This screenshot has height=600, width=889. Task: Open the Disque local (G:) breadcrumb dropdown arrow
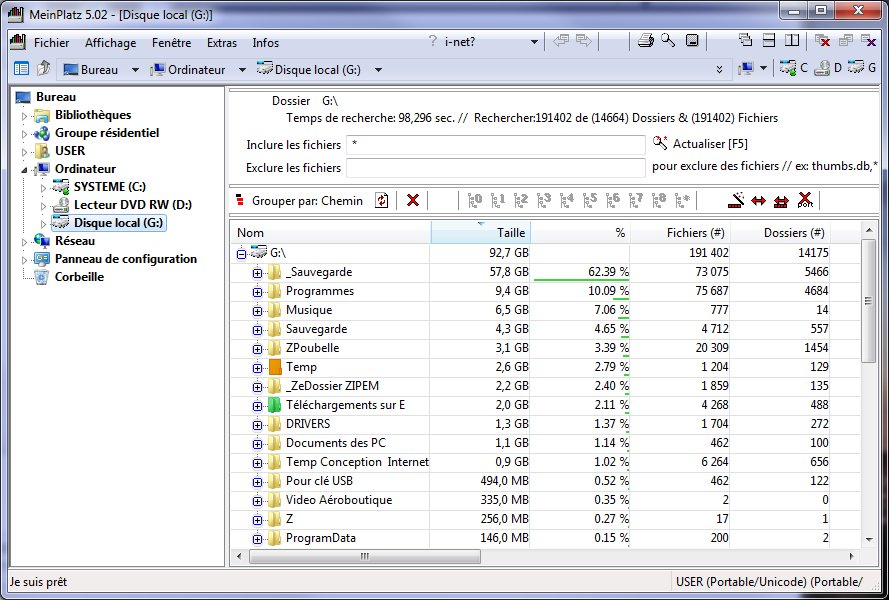(378, 70)
